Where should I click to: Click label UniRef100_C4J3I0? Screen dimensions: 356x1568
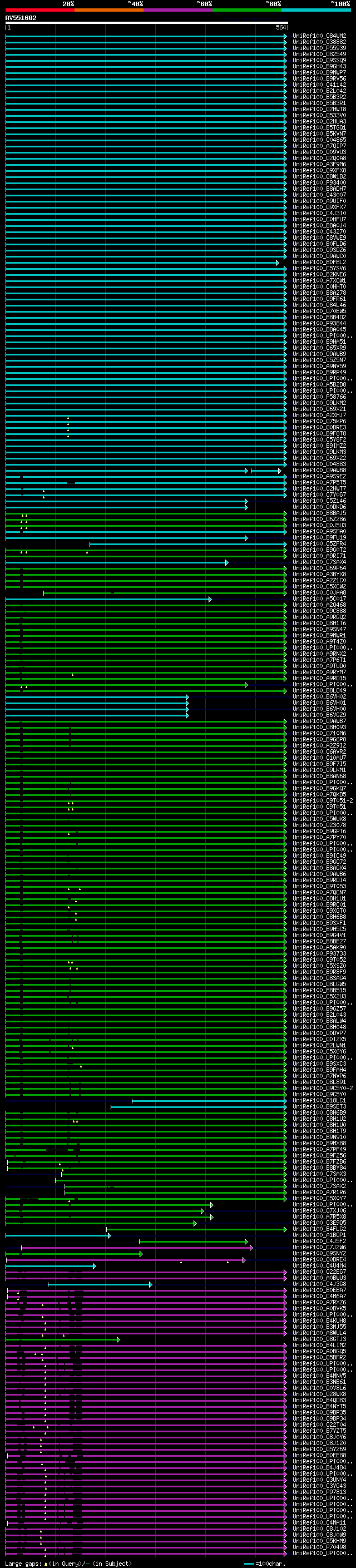tap(319, 213)
